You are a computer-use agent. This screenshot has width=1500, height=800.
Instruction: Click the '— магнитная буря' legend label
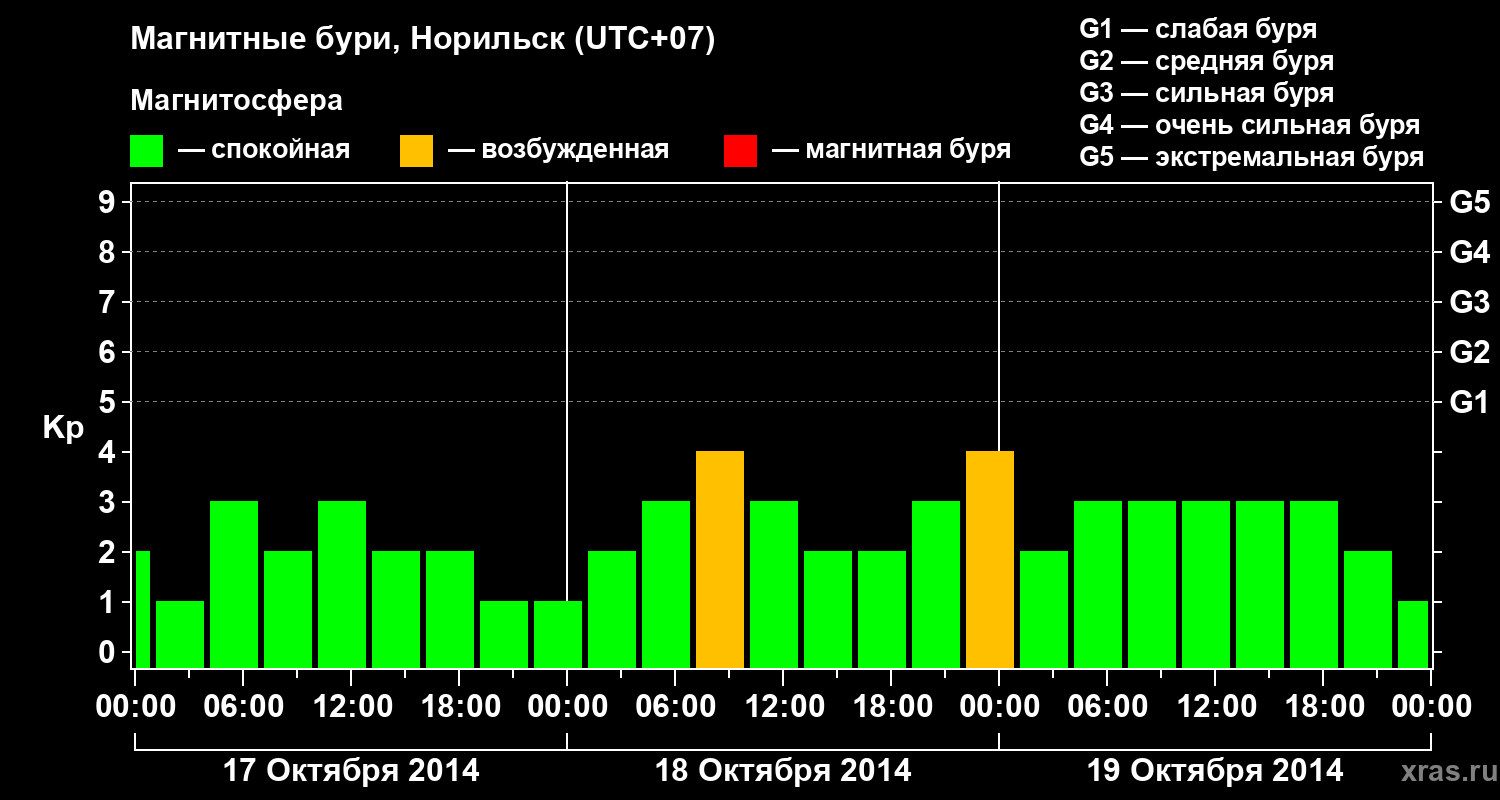tap(892, 151)
